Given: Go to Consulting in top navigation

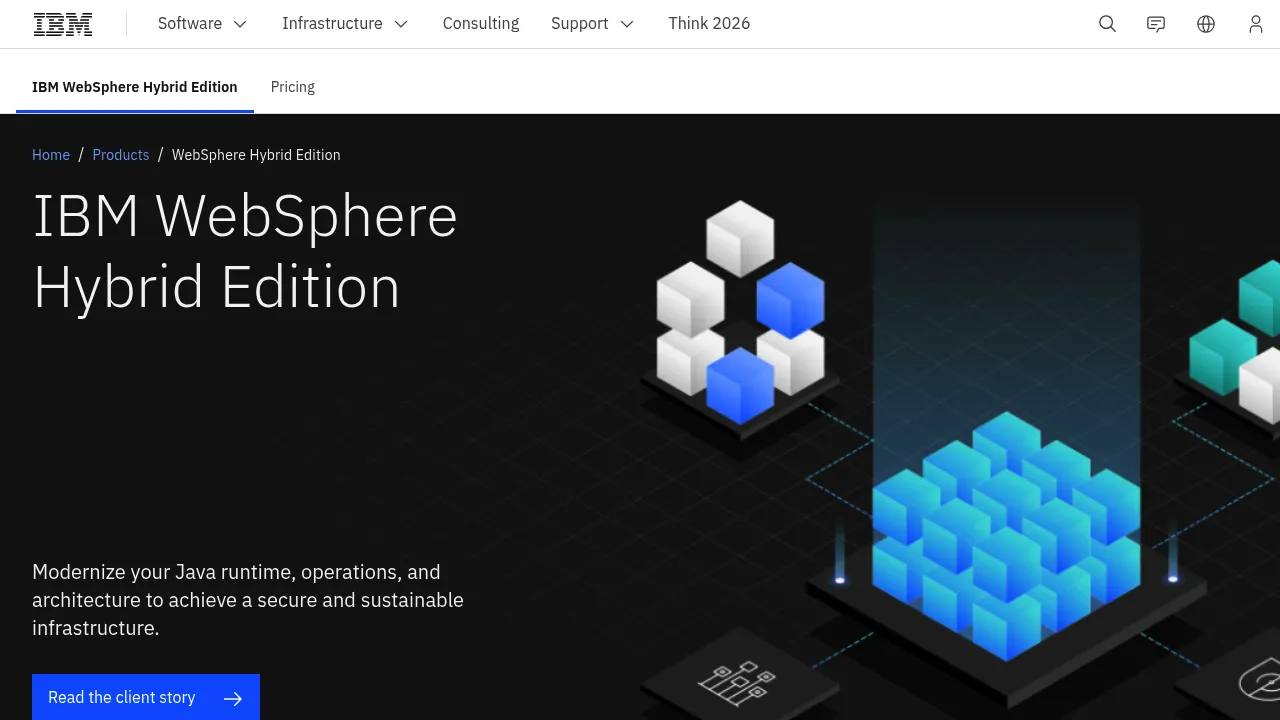Looking at the screenshot, I should pos(481,24).
